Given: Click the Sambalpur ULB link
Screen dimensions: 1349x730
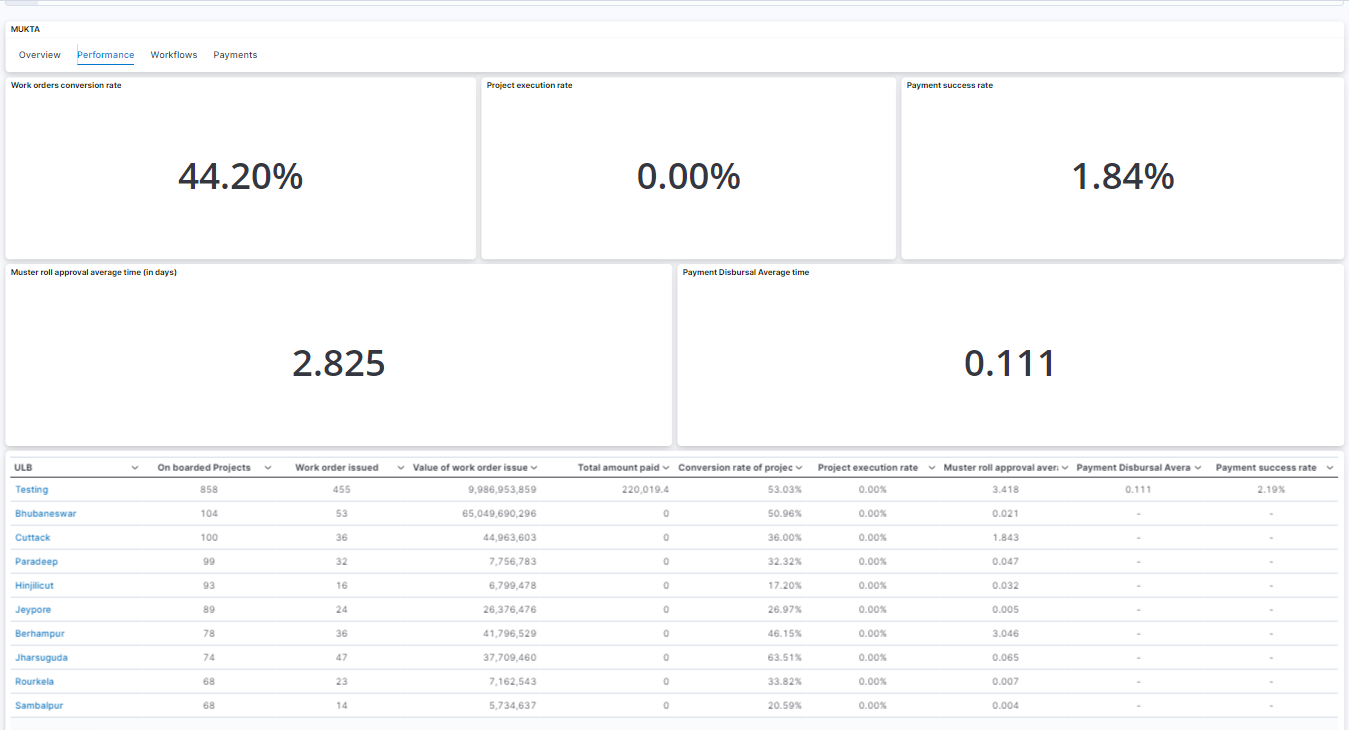Looking at the screenshot, I should tap(39, 706).
